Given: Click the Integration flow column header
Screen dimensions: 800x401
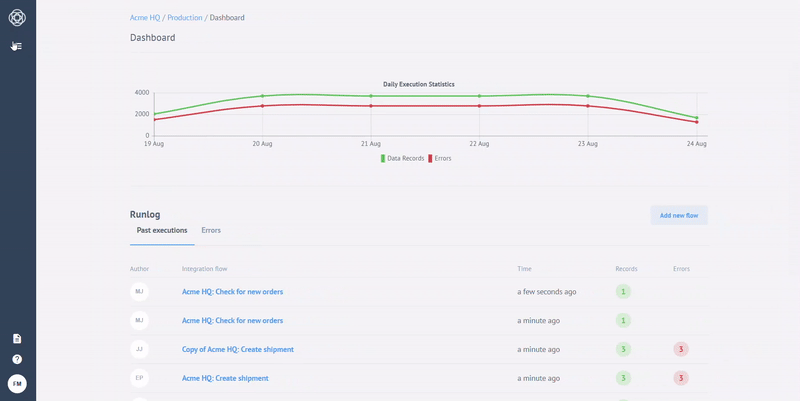Looking at the screenshot, I should point(205,269).
